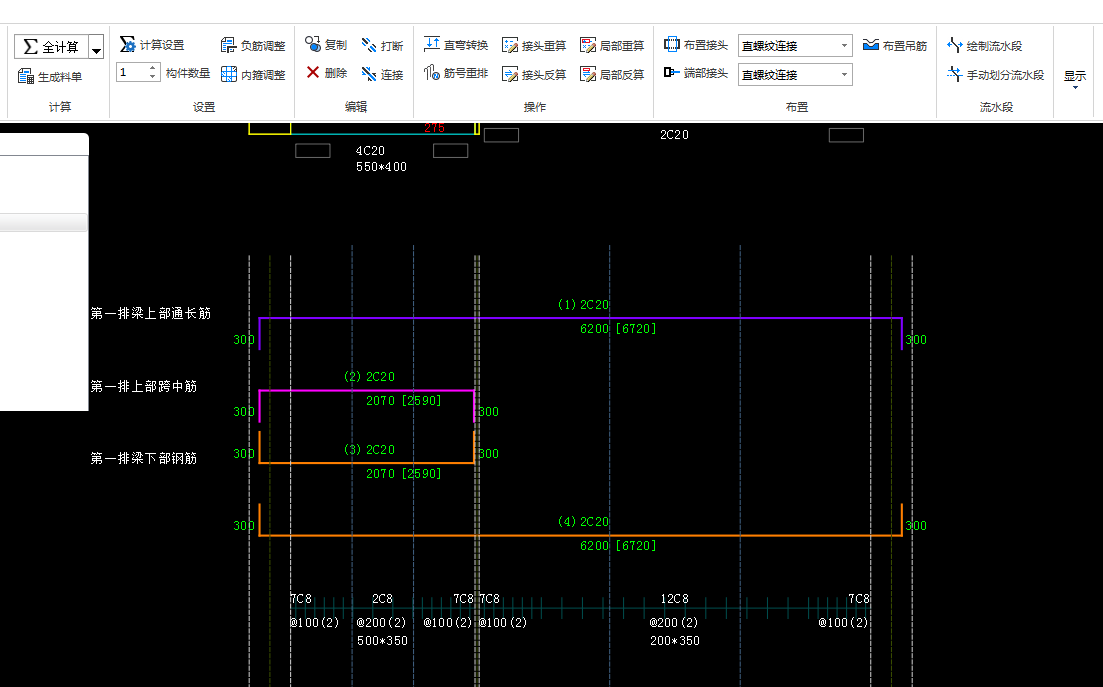Click the 复制 copy icon

[x=313, y=44]
